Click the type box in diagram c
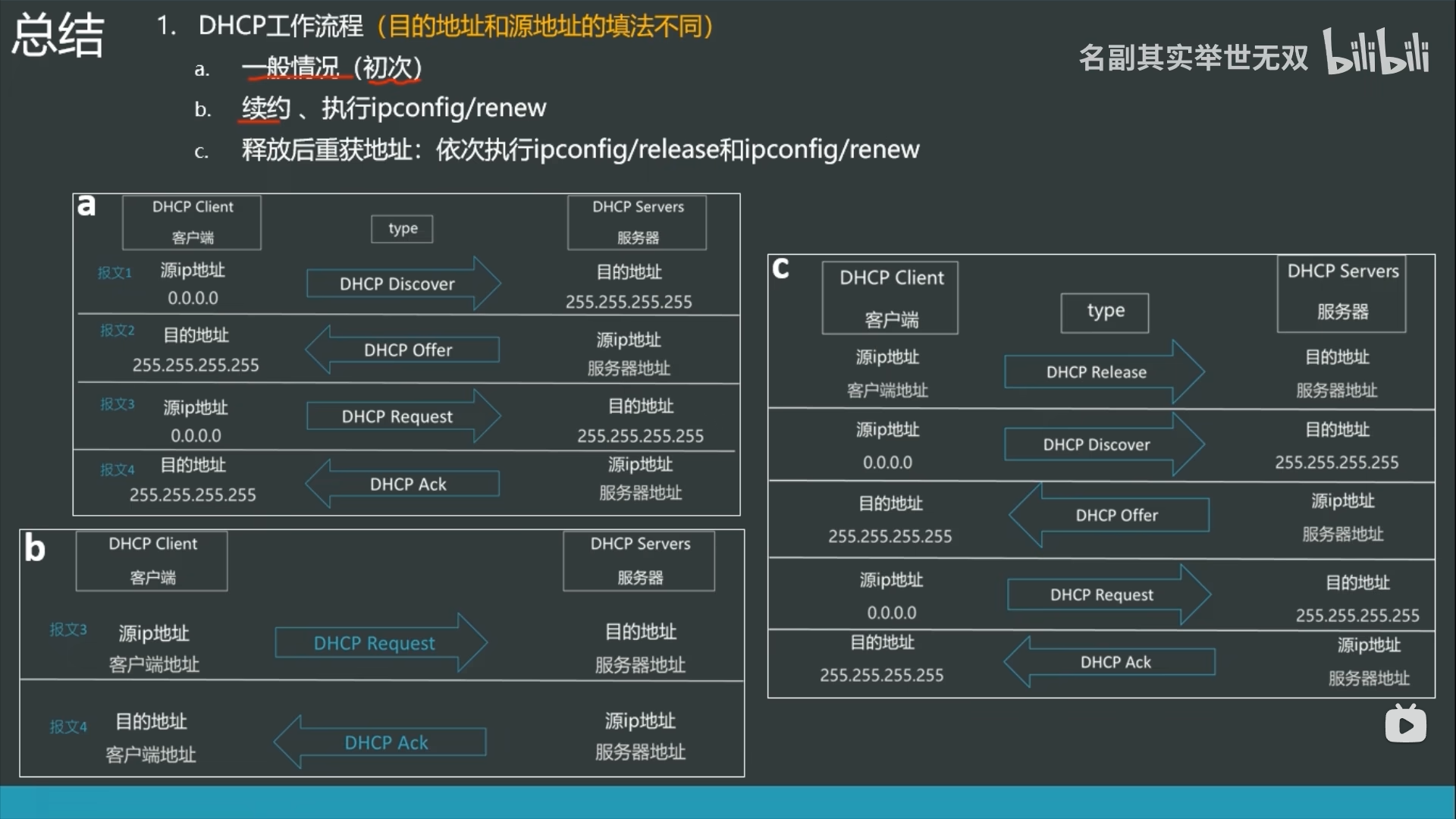The image size is (1456, 819). pos(1104,312)
